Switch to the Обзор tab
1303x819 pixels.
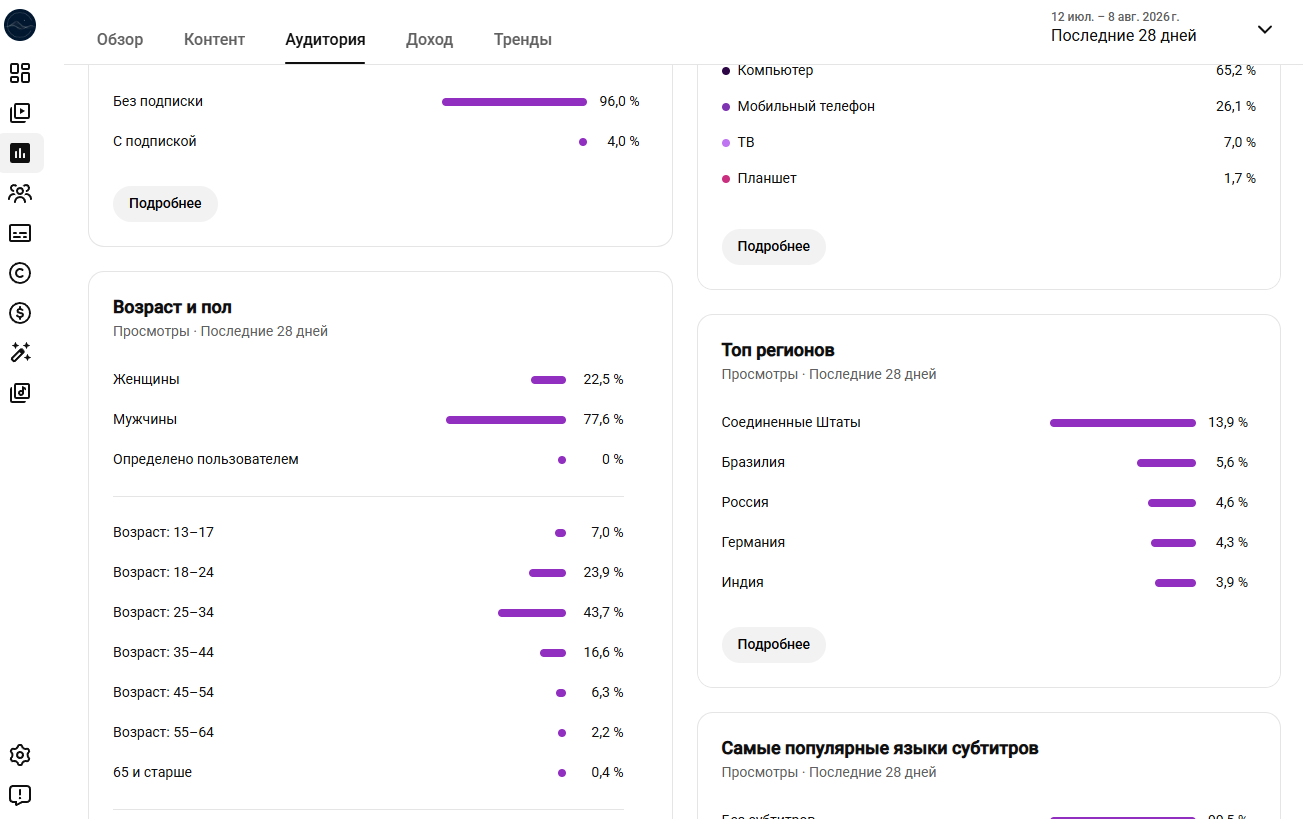coord(120,40)
